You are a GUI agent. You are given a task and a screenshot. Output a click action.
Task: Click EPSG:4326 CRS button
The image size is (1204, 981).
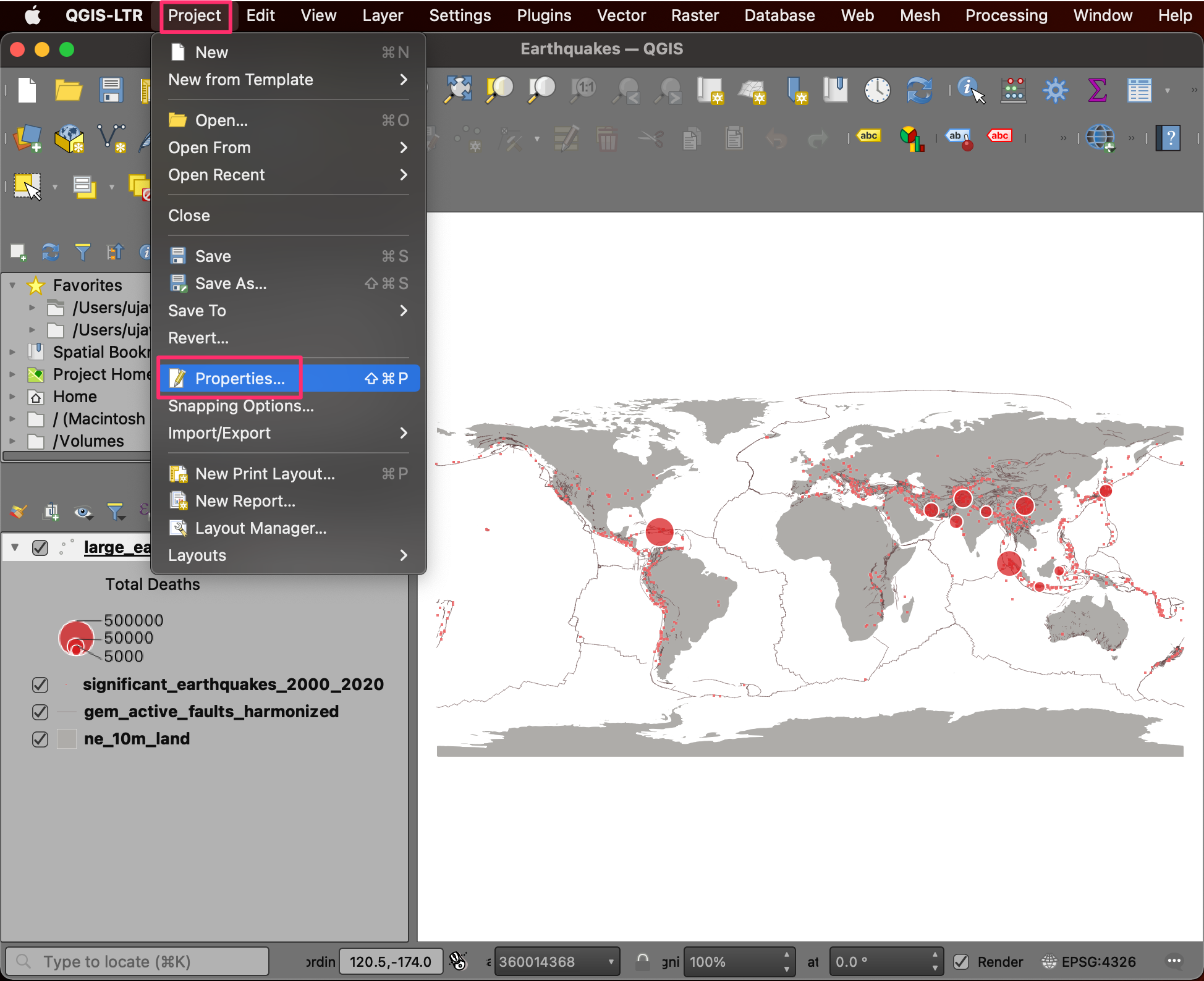(1090, 962)
